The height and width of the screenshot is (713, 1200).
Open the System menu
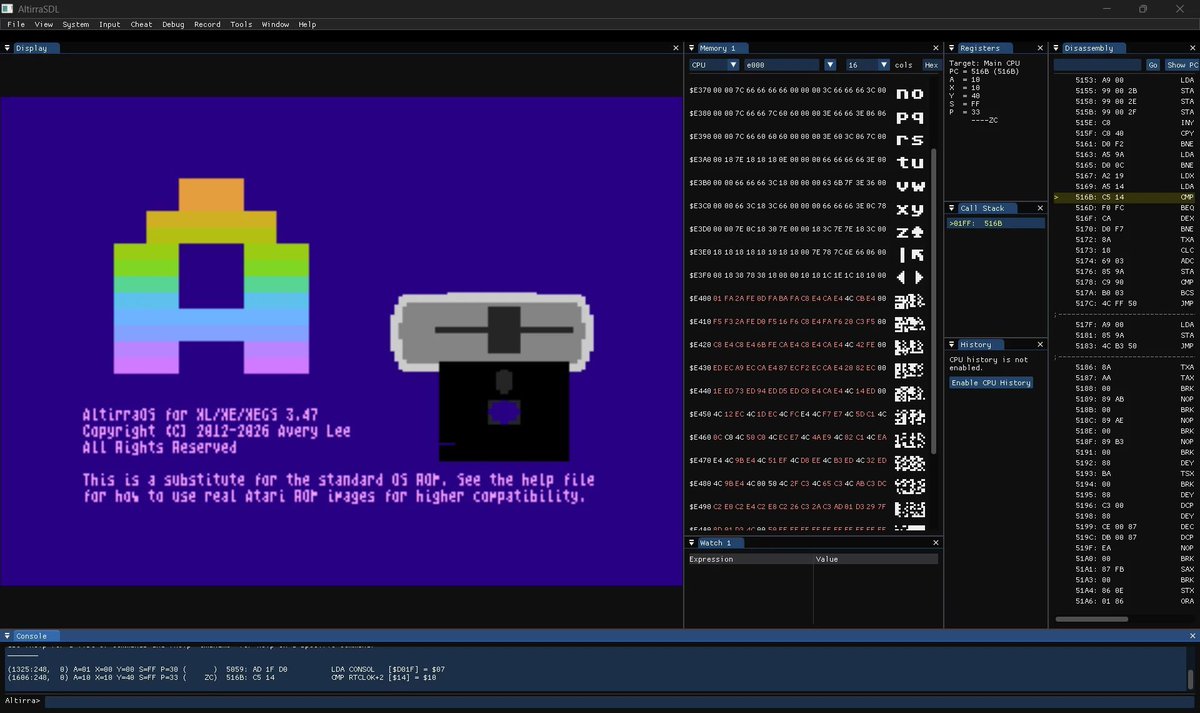[76, 24]
